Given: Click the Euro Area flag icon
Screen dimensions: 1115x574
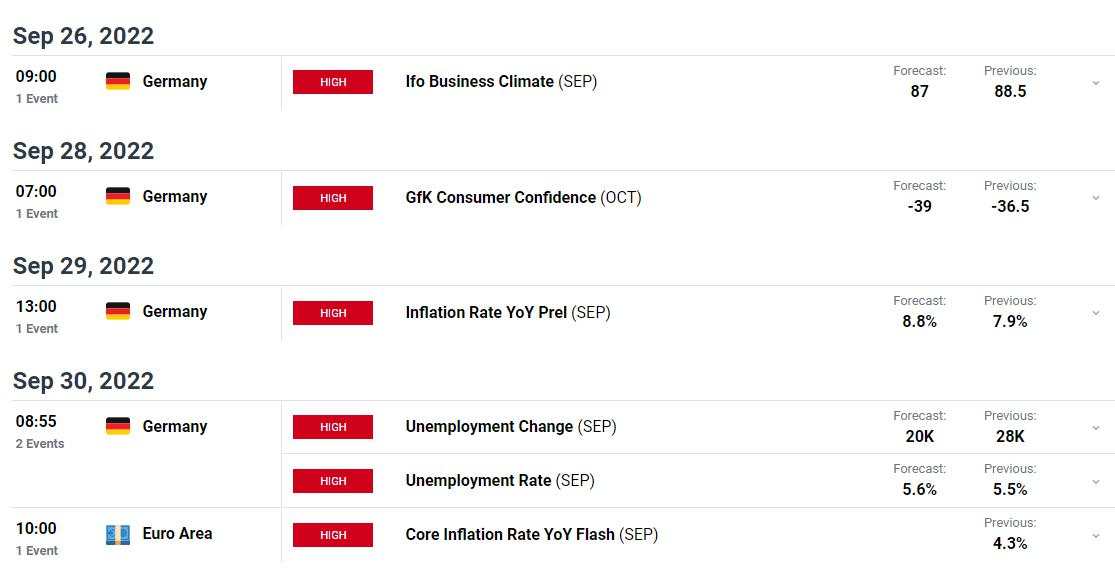Looking at the screenshot, I should (118, 535).
